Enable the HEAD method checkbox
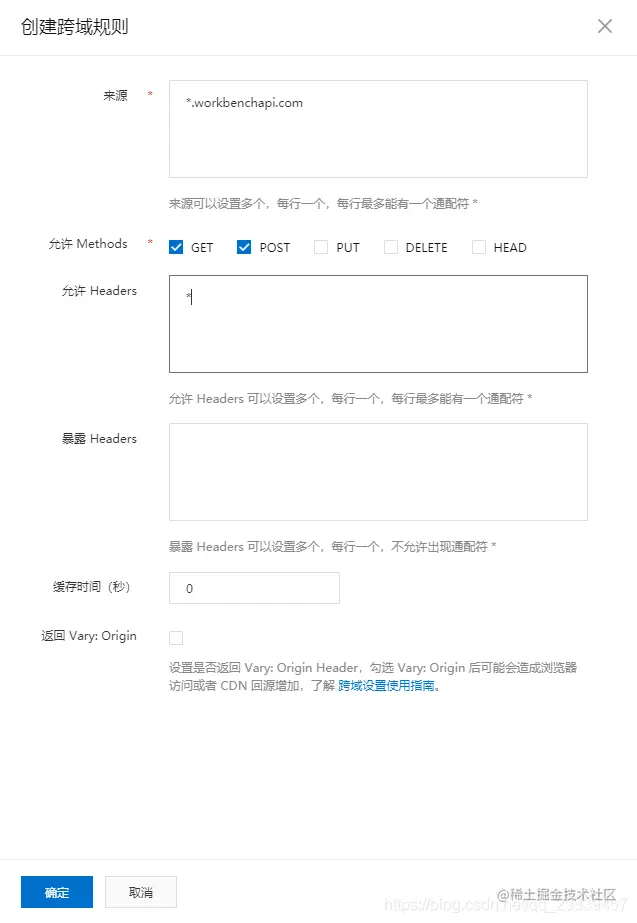637x923 pixels. pyautogui.click(x=479, y=247)
